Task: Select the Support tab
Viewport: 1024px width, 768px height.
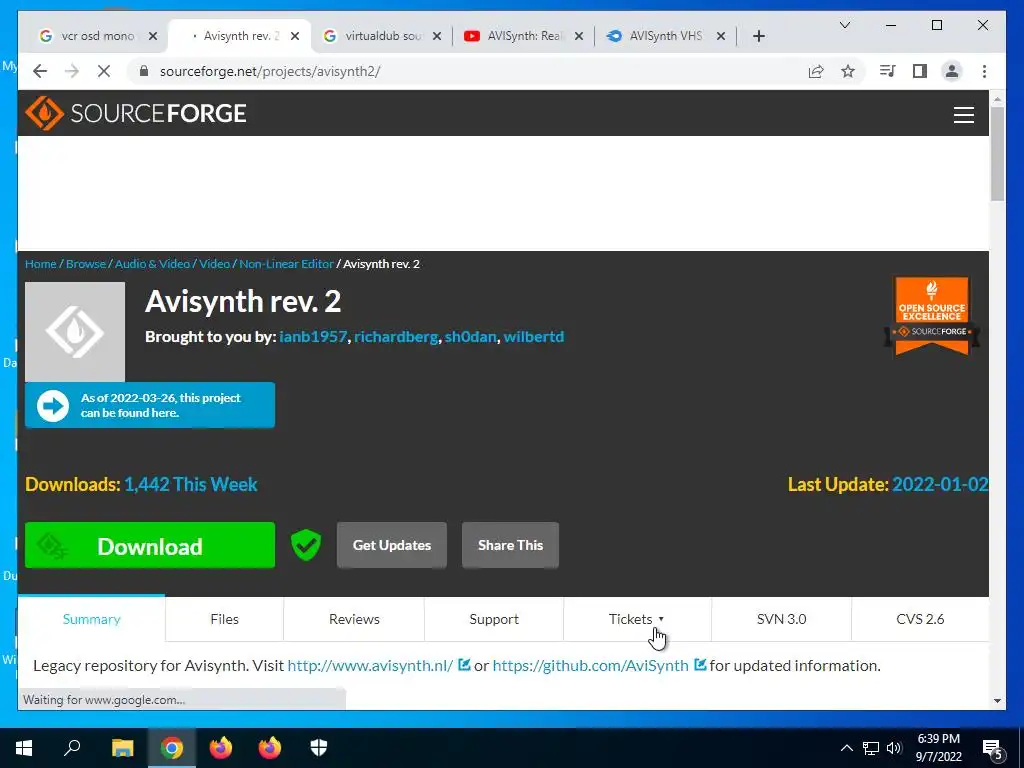Action: pos(494,619)
